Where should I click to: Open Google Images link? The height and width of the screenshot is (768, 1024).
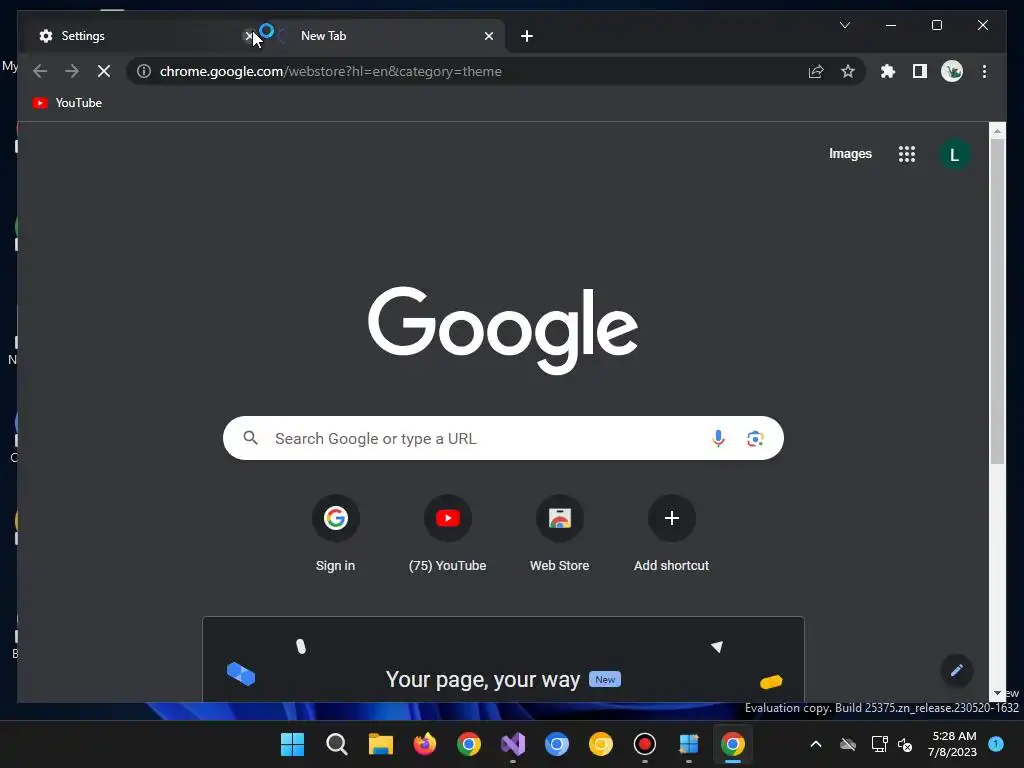(x=850, y=153)
